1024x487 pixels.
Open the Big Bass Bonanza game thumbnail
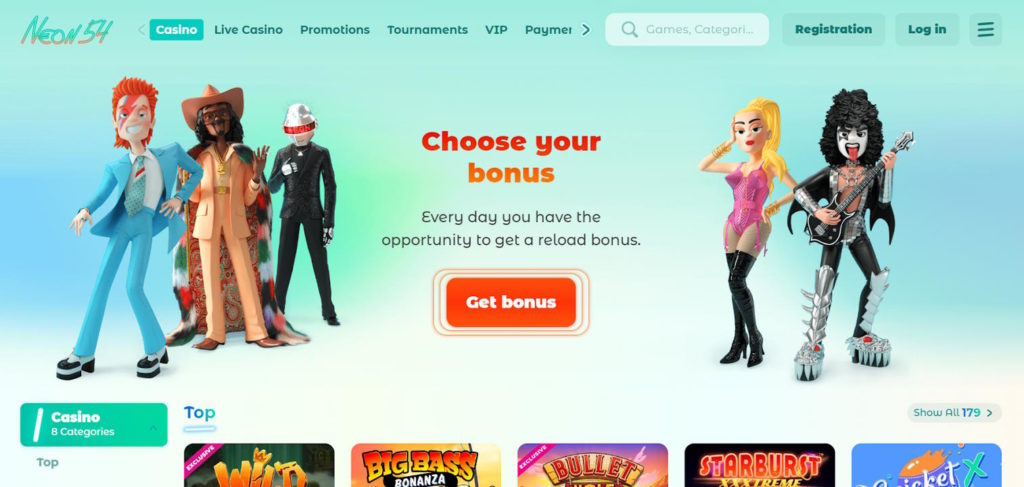coord(426,465)
